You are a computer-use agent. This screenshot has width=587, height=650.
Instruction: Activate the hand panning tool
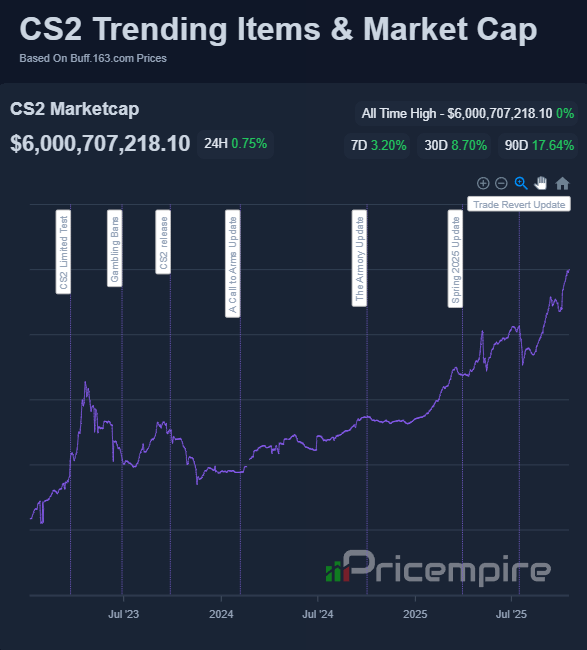point(541,183)
